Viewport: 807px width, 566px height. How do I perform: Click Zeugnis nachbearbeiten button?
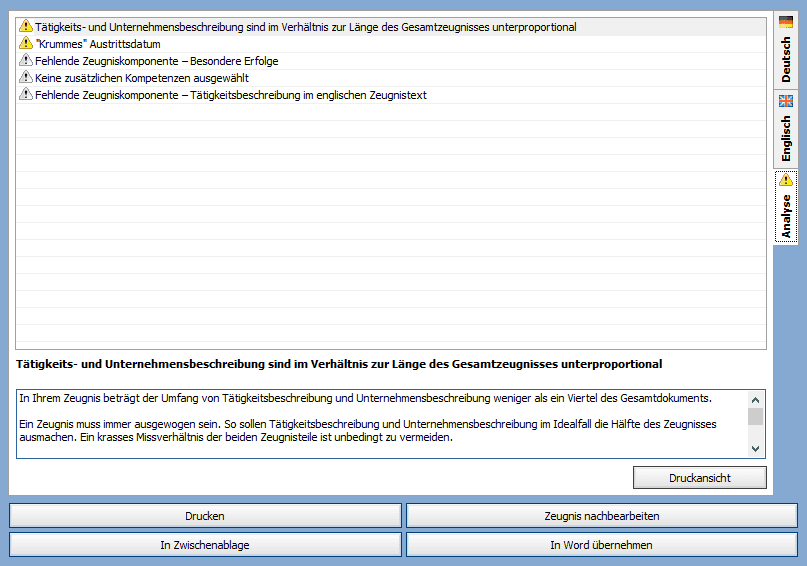(x=602, y=516)
